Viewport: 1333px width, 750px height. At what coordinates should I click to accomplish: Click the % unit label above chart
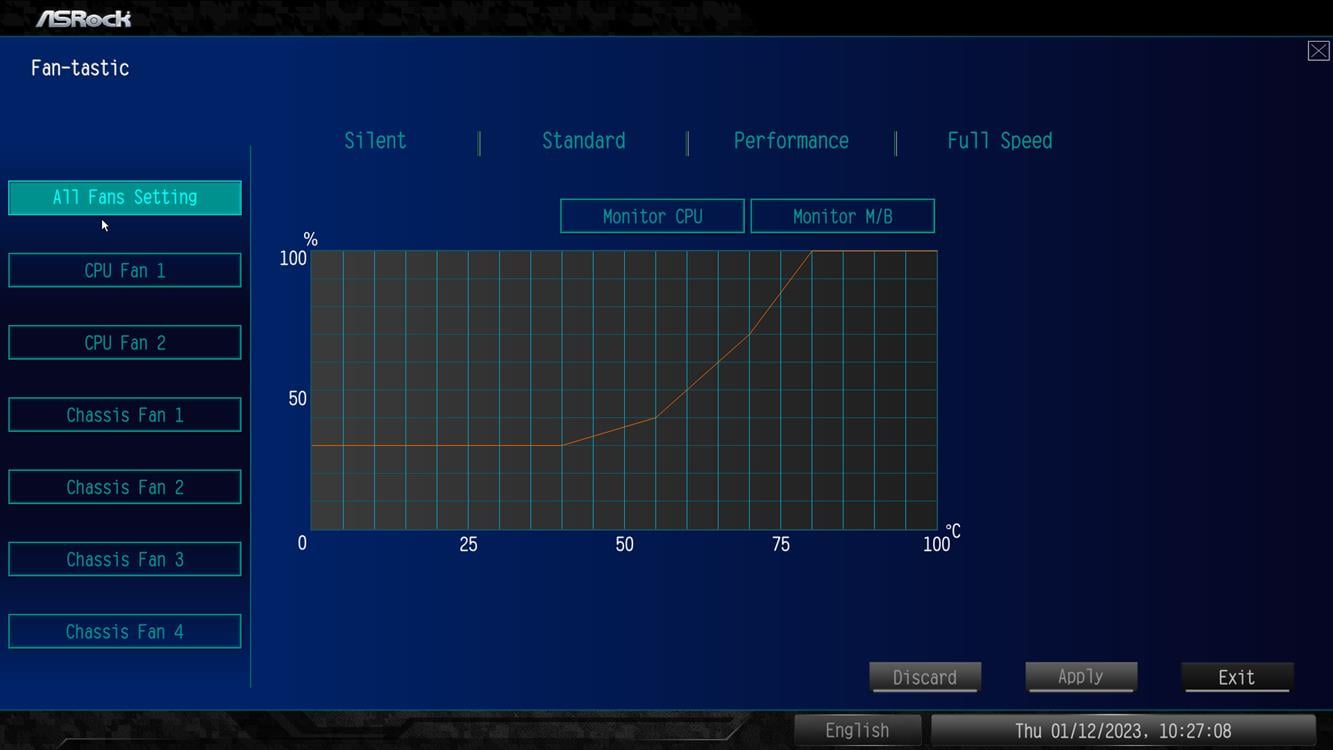point(311,239)
